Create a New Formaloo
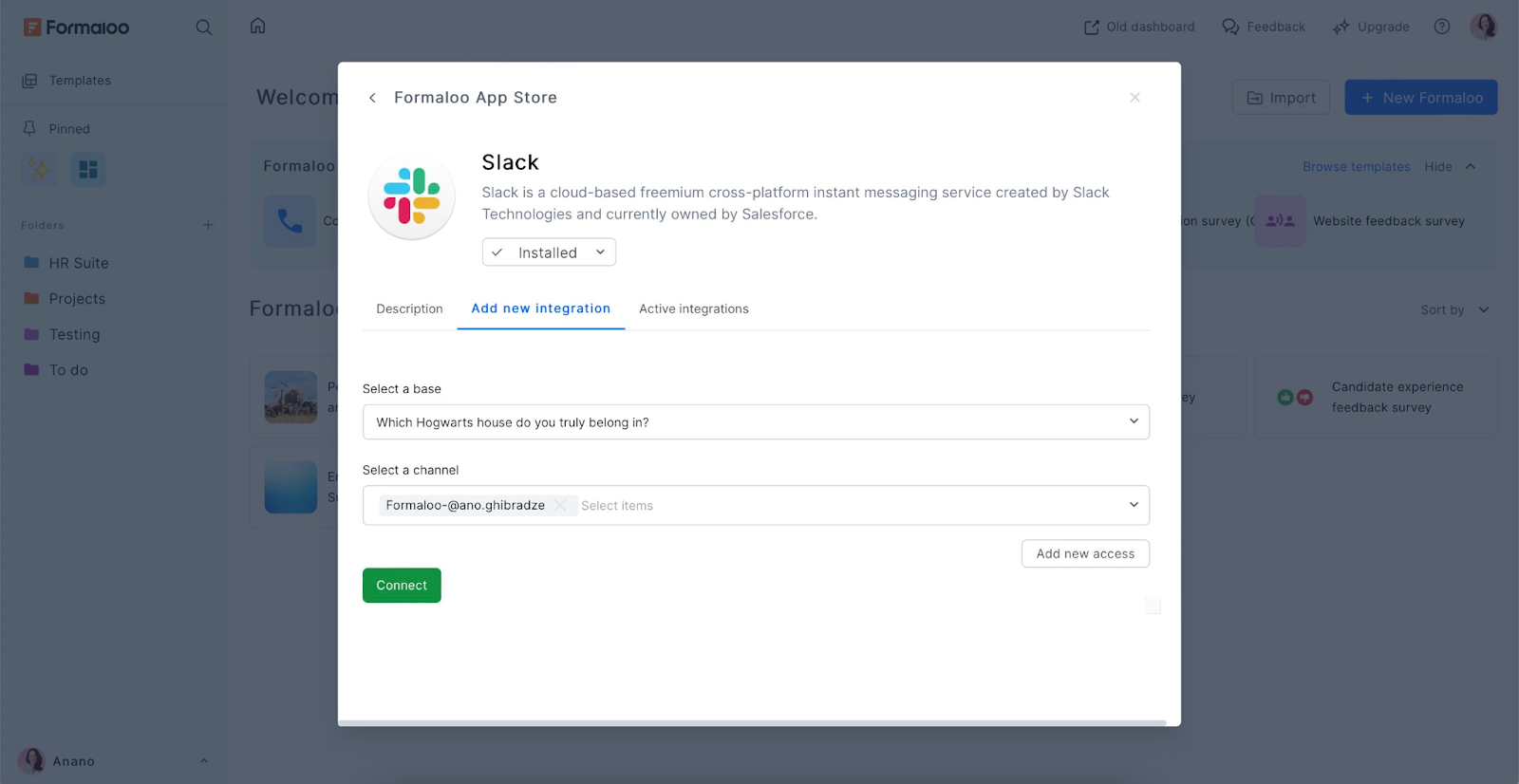This screenshot has width=1519, height=784. pyautogui.click(x=1421, y=98)
